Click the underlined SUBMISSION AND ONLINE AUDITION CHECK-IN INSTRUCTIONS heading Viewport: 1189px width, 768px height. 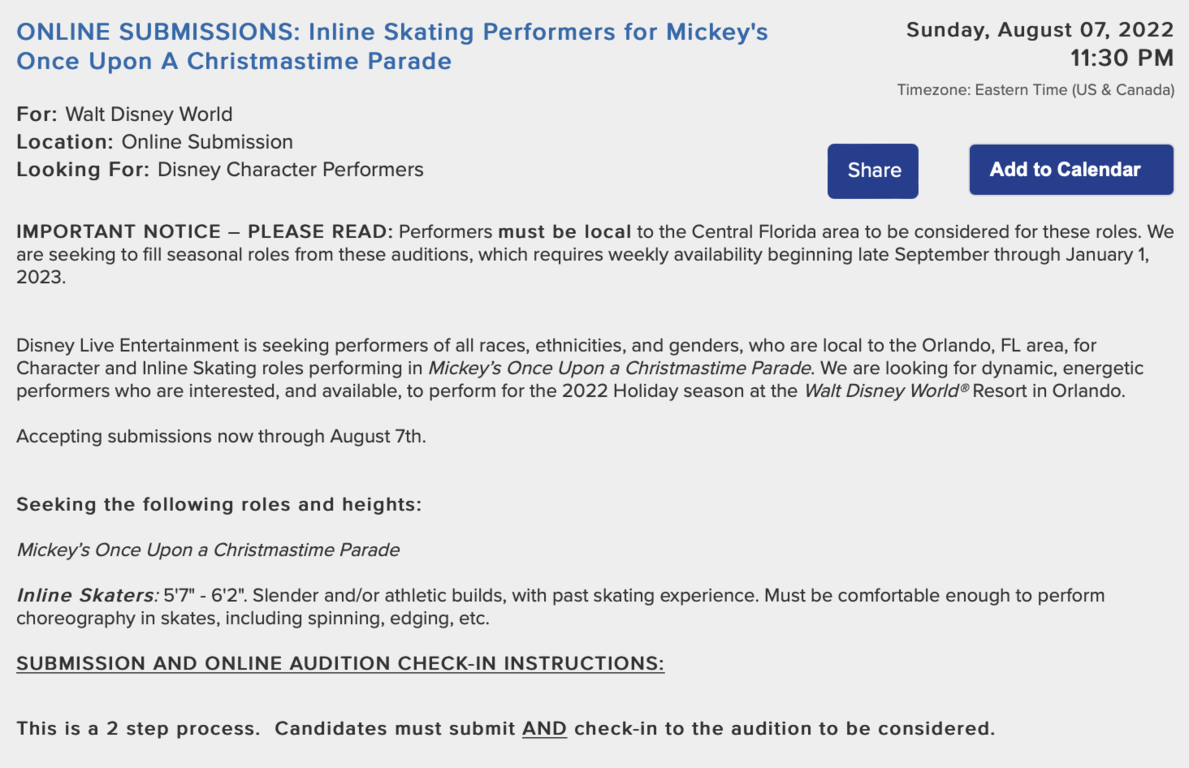340,663
